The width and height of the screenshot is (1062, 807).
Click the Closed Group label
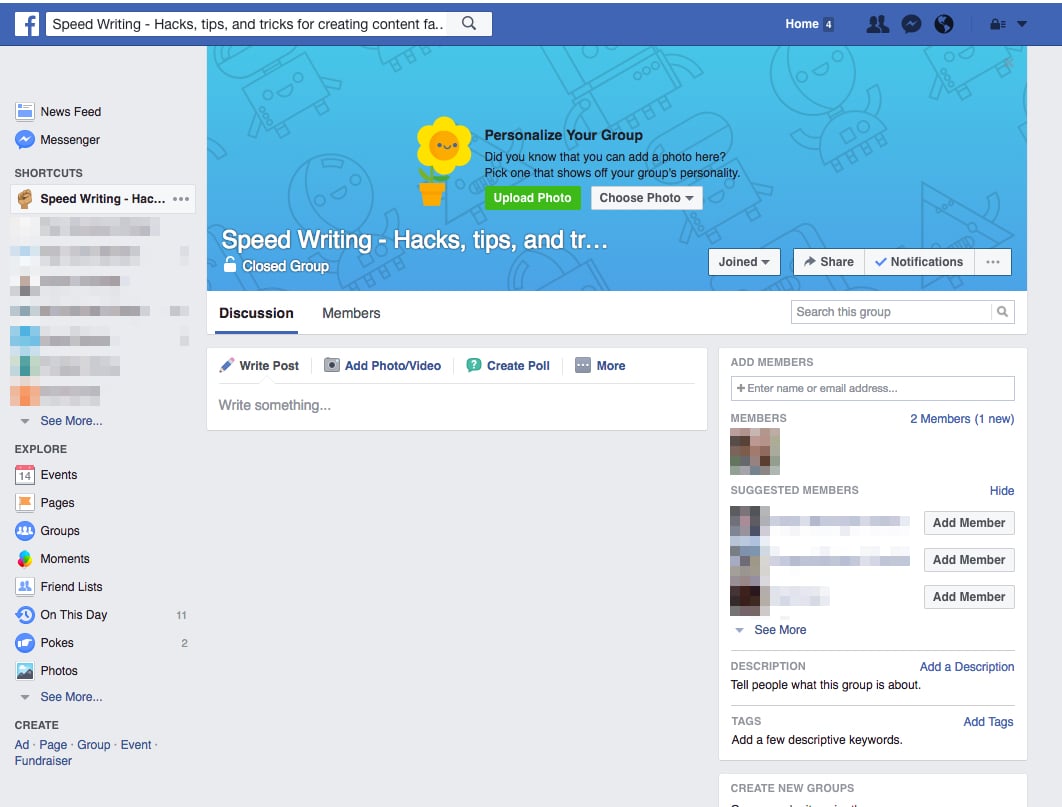point(285,266)
